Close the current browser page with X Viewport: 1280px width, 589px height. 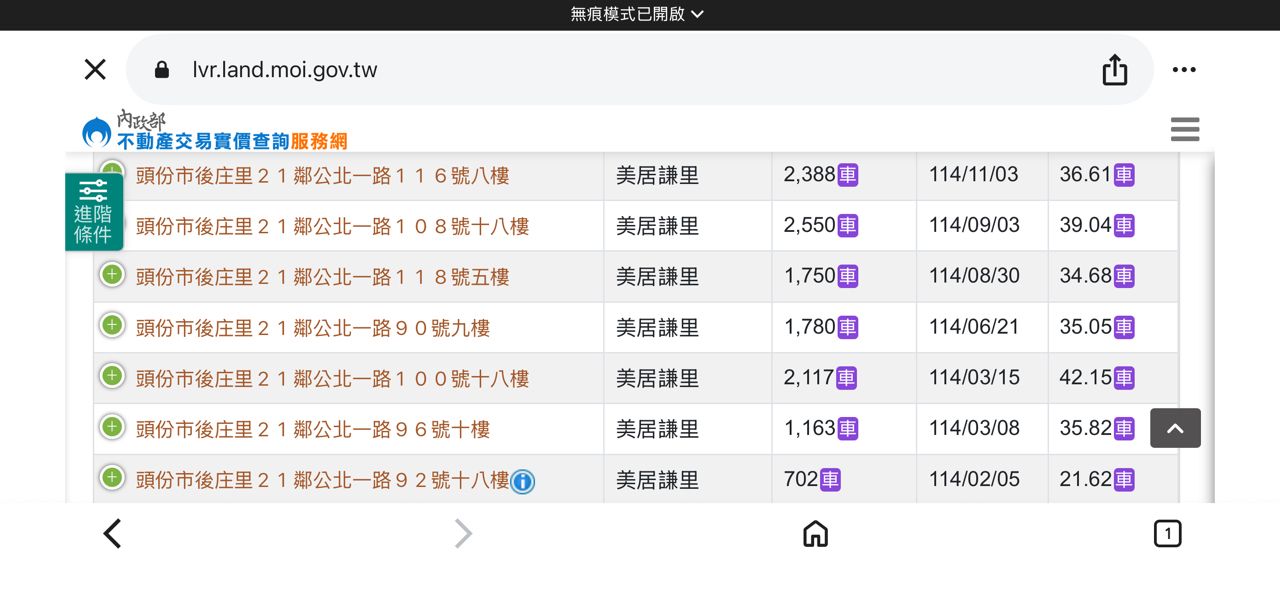coord(95,70)
